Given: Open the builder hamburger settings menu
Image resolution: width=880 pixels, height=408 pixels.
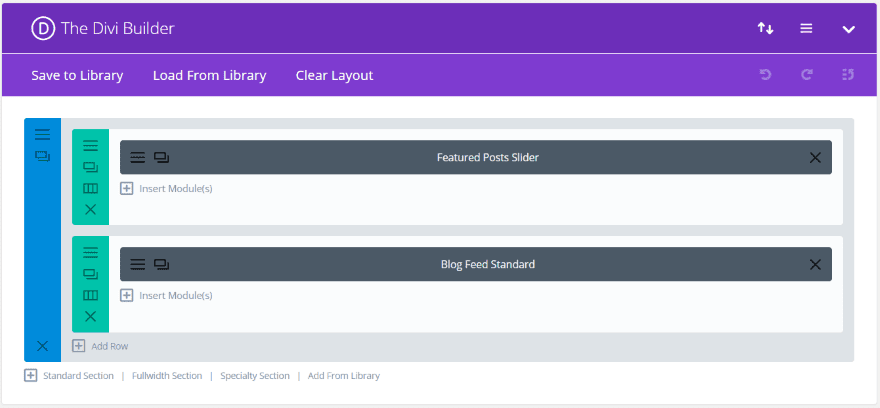Looking at the screenshot, I should pyautogui.click(x=806, y=28).
